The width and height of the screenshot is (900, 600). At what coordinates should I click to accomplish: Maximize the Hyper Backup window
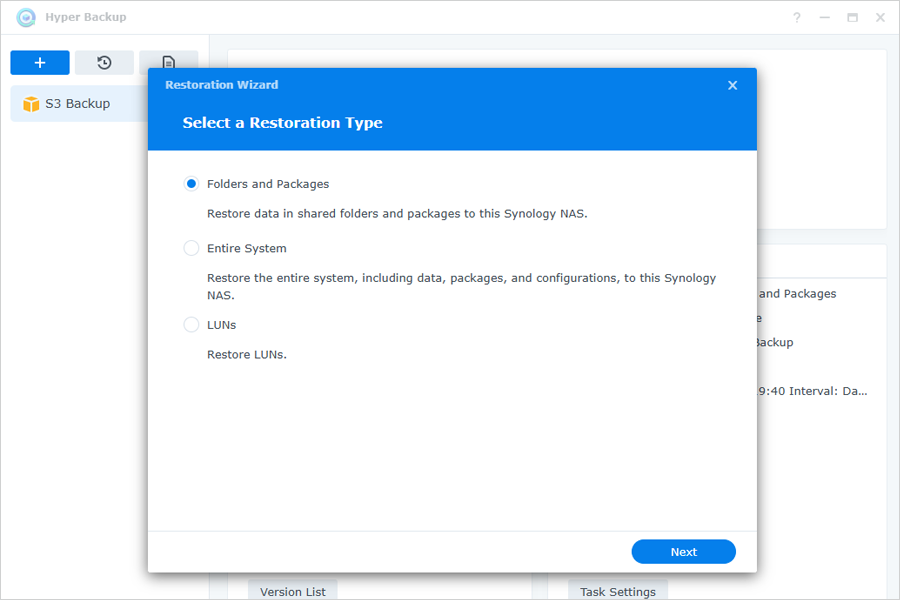coord(852,17)
